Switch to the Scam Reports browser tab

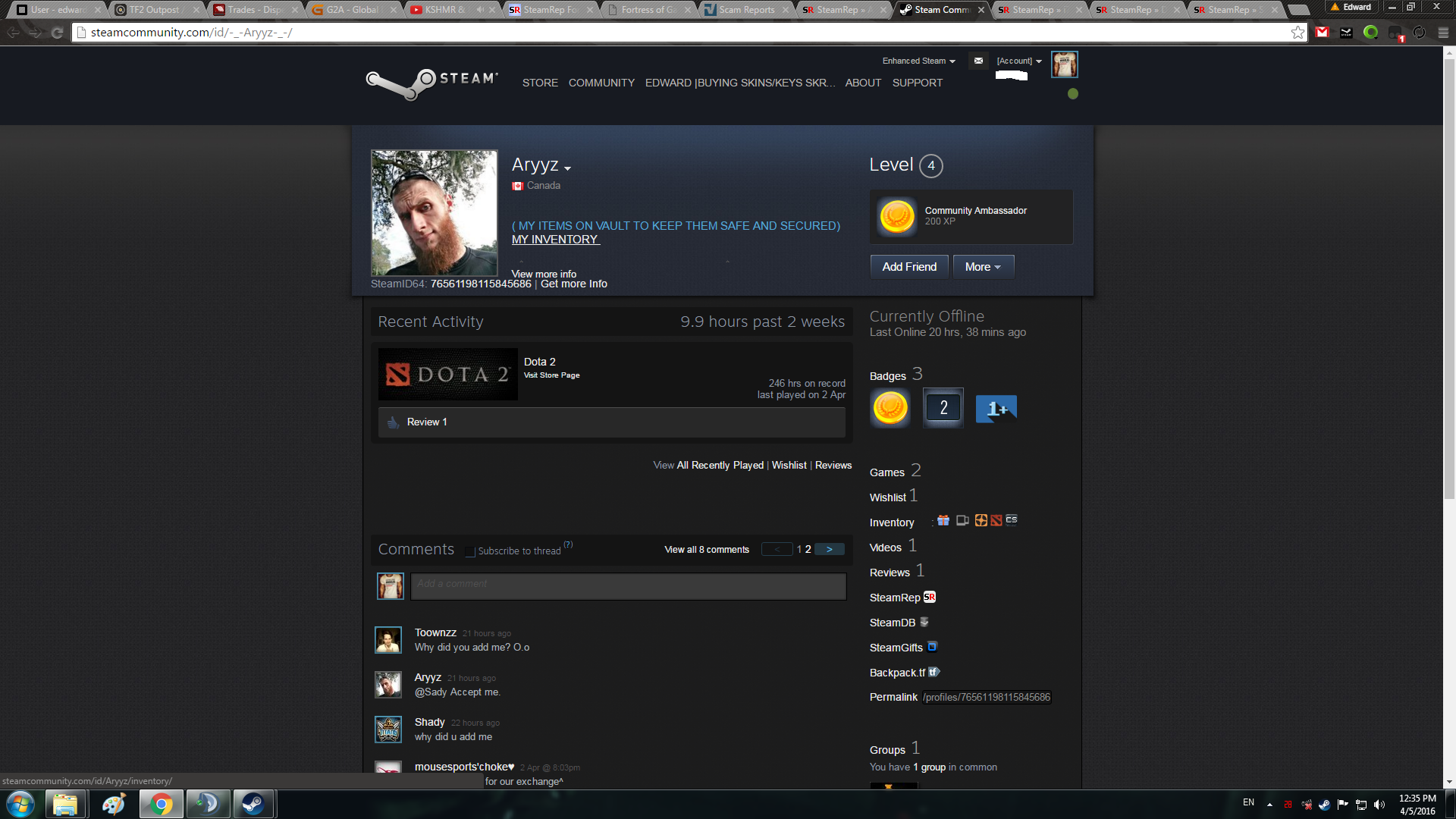click(x=745, y=10)
